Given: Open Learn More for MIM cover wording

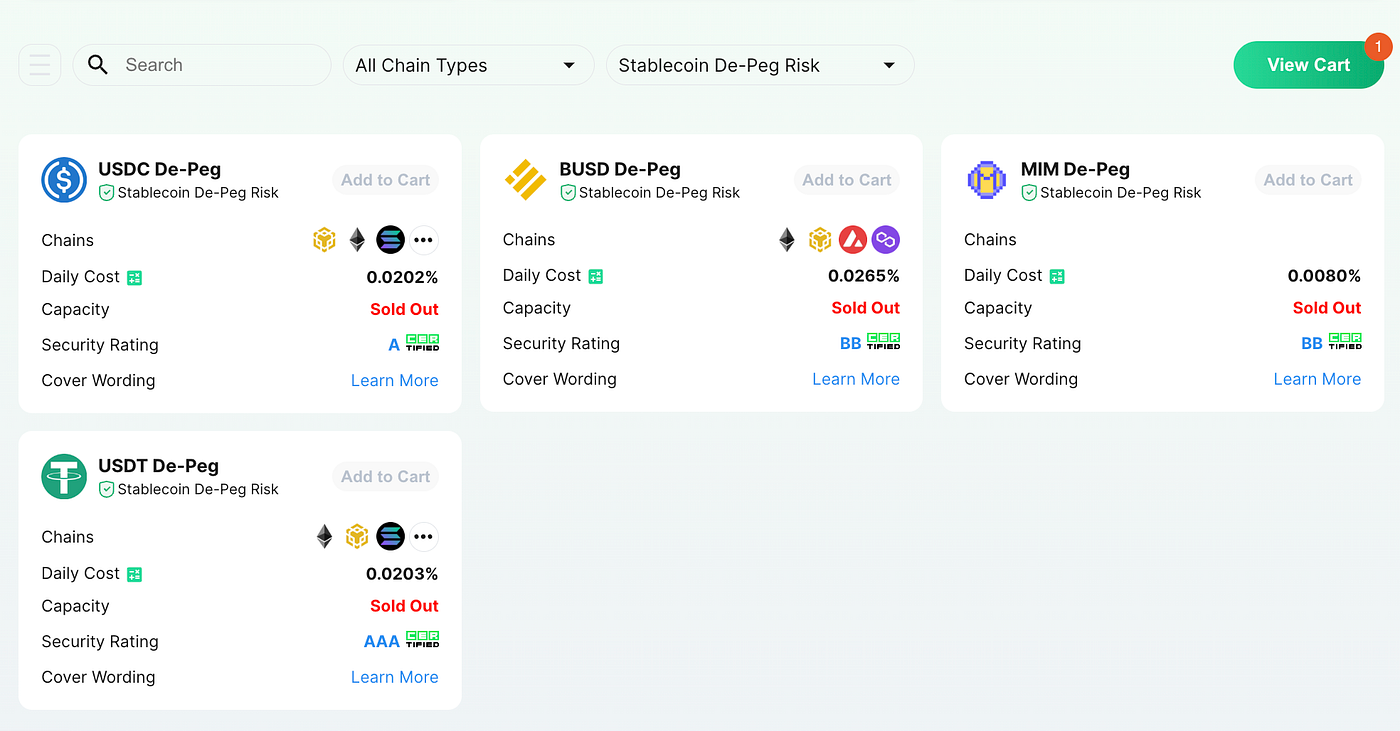Looking at the screenshot, I should 1317,379.
